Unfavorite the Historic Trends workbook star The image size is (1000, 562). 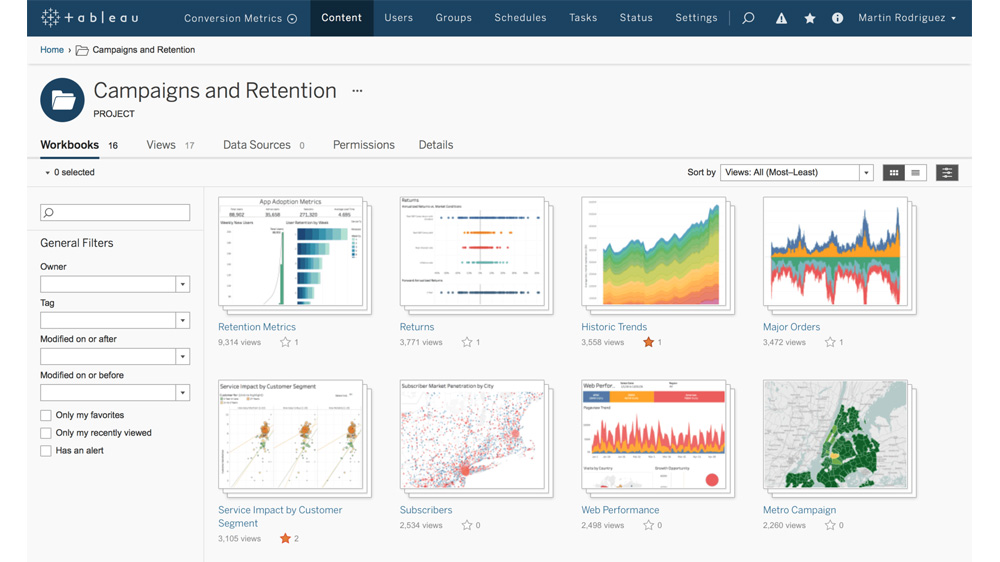pyautogui.click(x=648, y=342)
